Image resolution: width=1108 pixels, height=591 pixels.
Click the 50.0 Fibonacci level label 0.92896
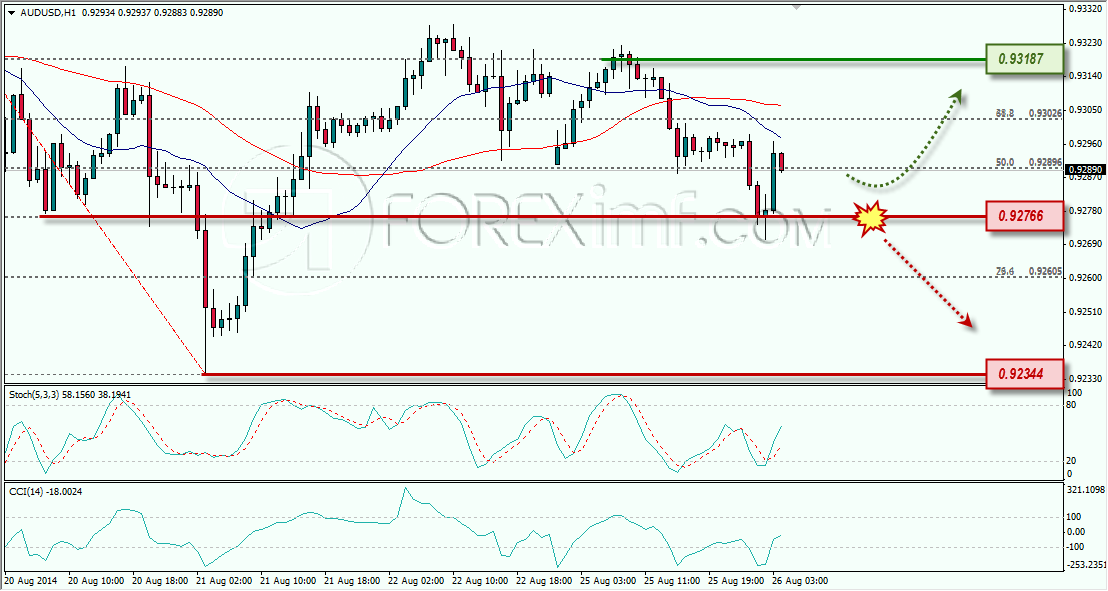(1028, 162)
